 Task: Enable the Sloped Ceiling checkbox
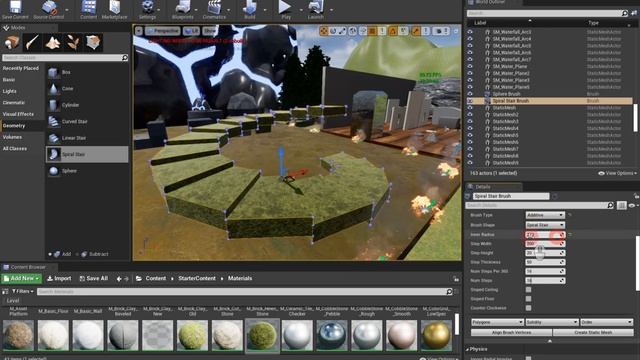pos(529,290)
